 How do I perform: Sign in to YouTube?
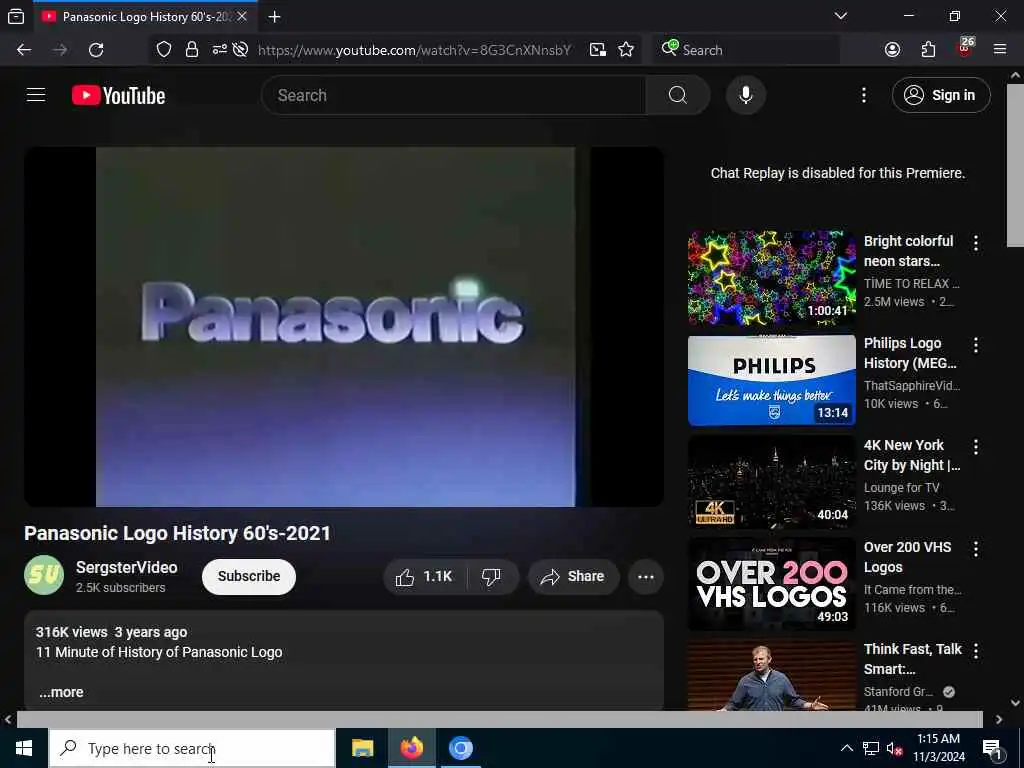click(940, 95)
